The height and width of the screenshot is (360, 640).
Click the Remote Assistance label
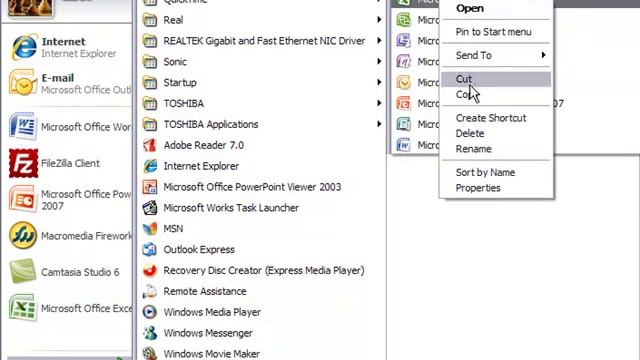[x=205, y=291]
